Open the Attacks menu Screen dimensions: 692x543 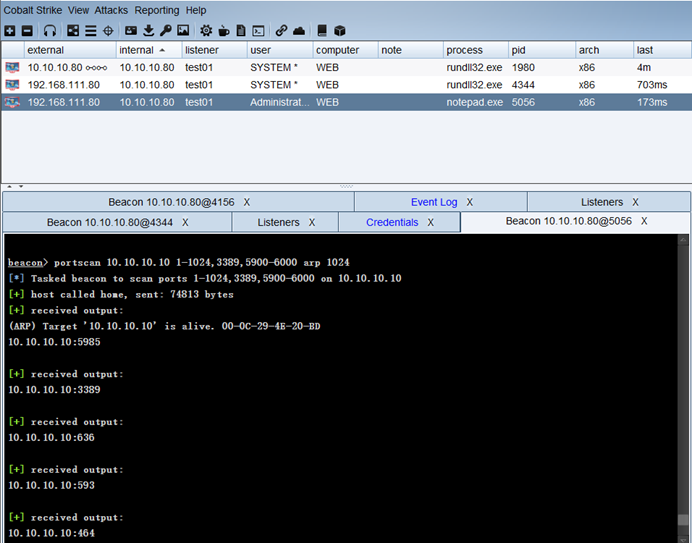[111, 10]
